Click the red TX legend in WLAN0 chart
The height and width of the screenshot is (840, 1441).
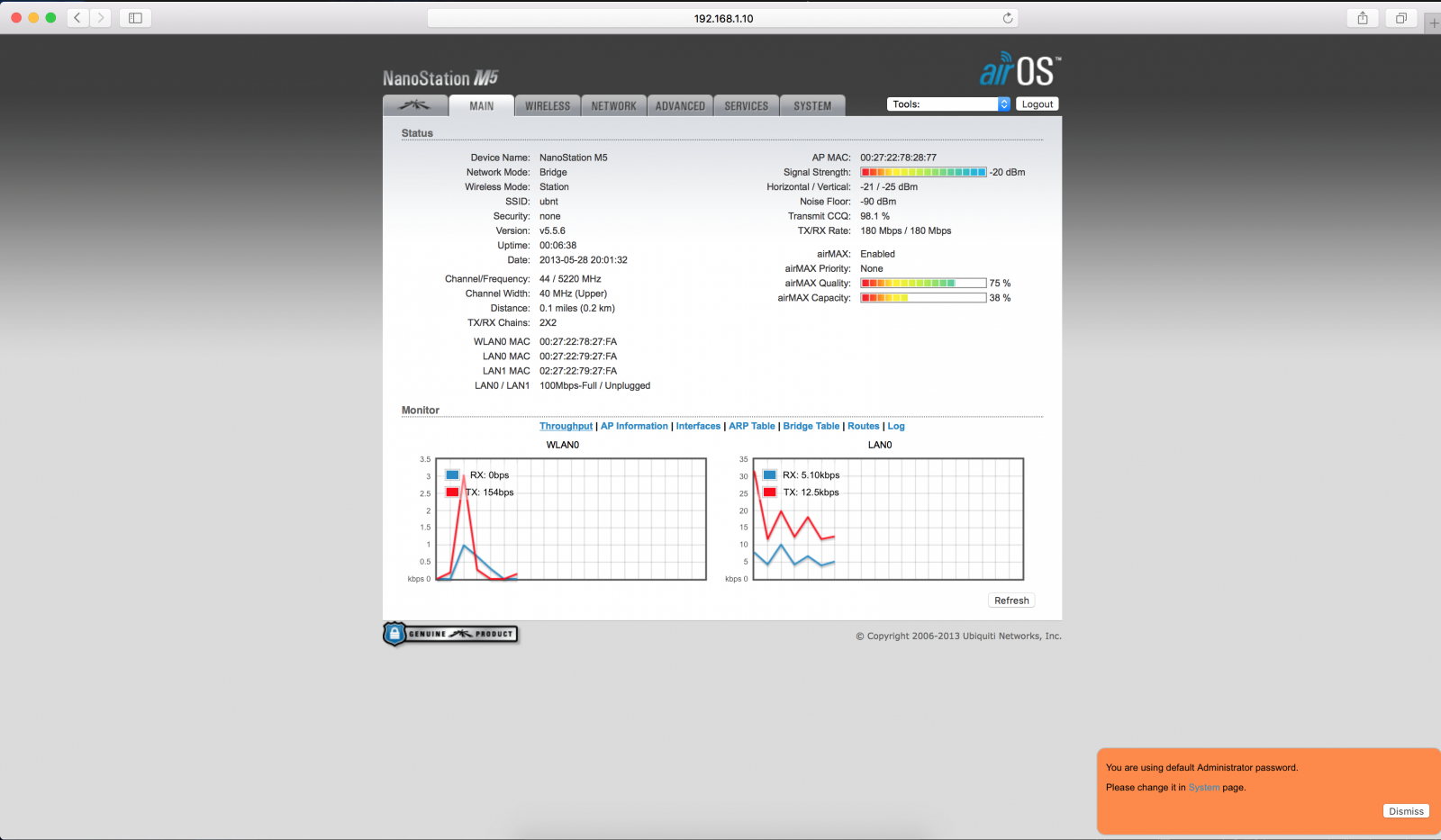(452, 492)
